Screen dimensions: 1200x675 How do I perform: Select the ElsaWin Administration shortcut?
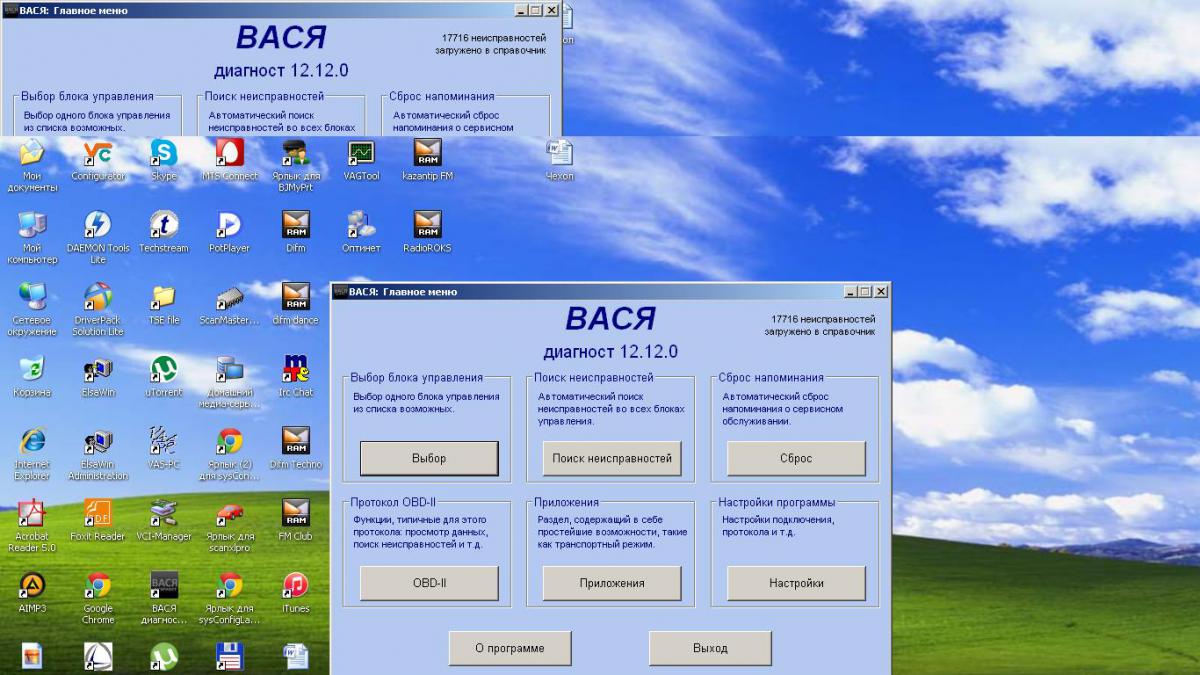(x=98, y=453)
